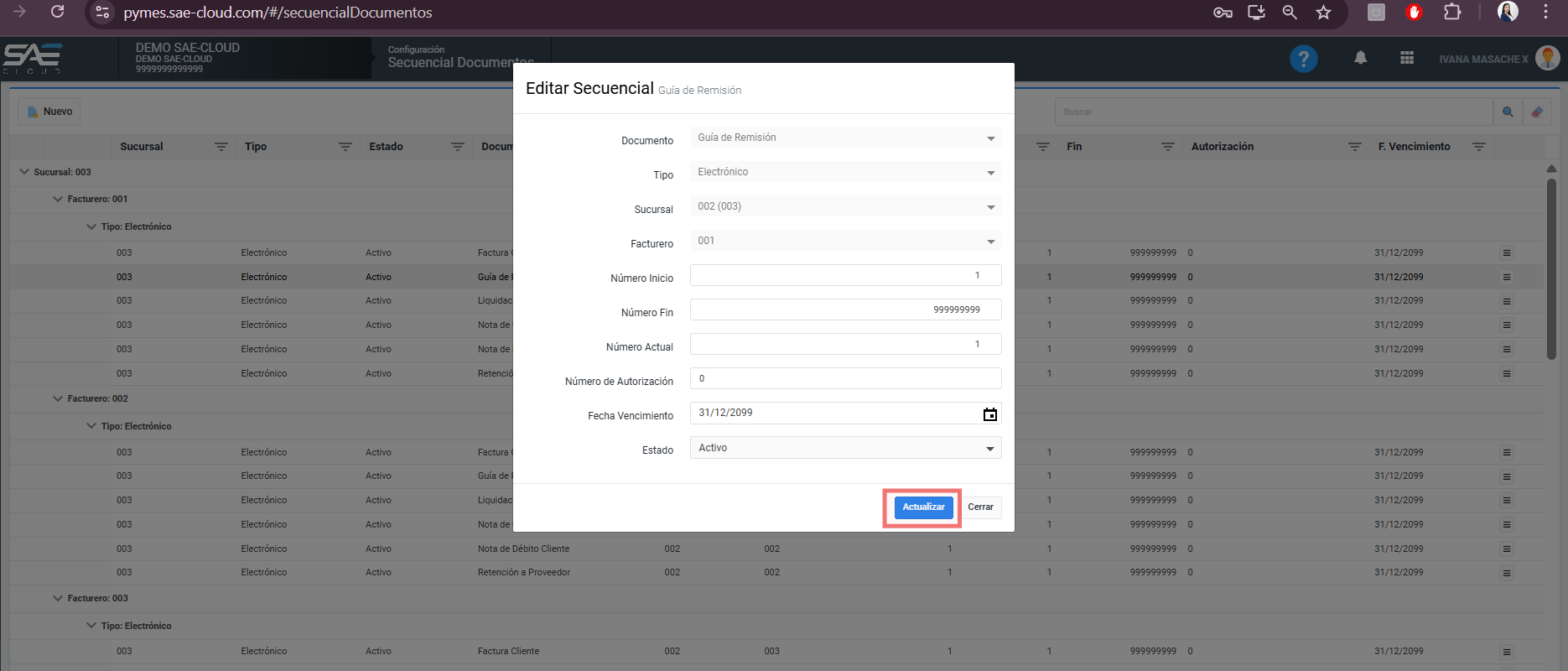Image resolution: width=1568 pixels, height=671 pixels.
Task: Close the dialog with Cerrar button
Action: coord(980,507)
